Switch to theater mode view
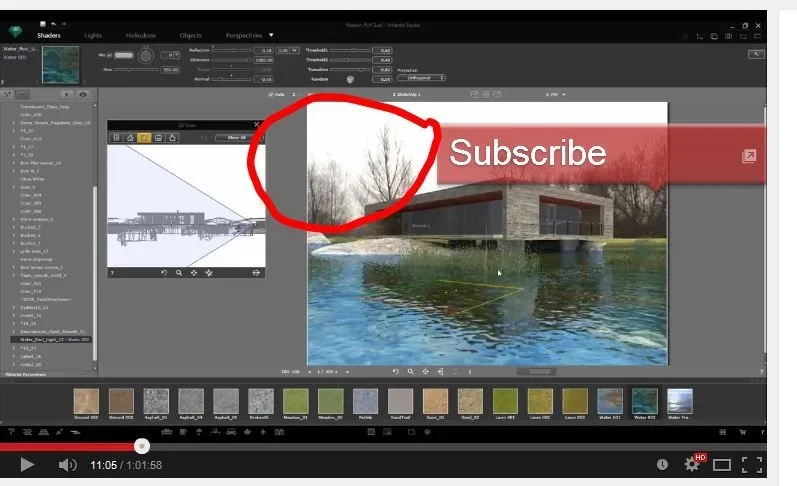Image resolution: width=797 pixels, height=486 pixels. [721, 464]
